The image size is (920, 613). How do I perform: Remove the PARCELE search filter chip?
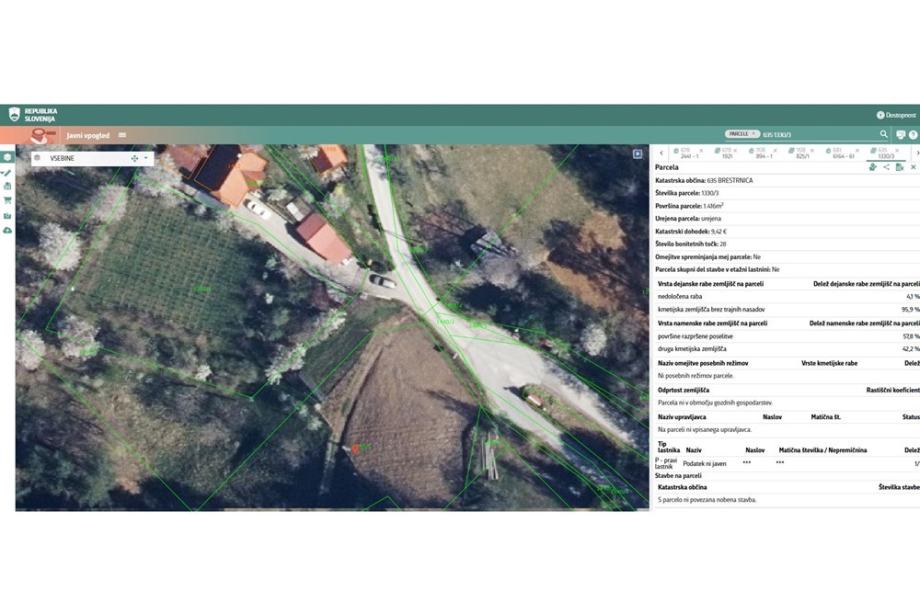(x=754, y=134)
